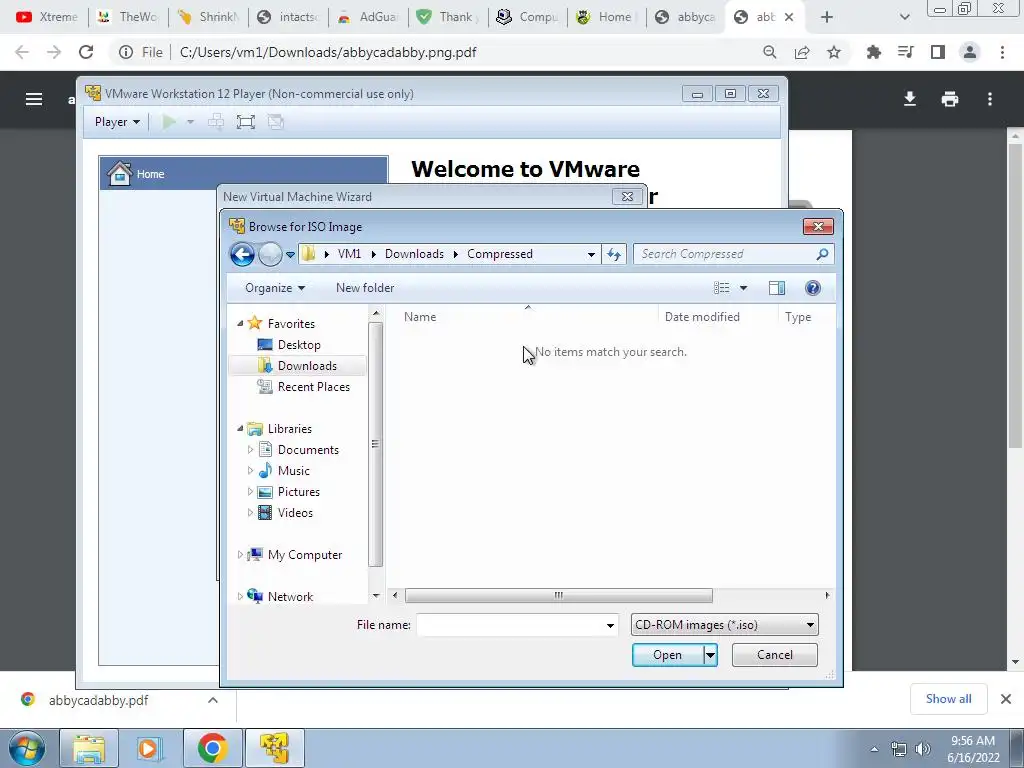Viewport: 1024px width, 768px height.
Task: Click the Back arrow in Browse for ISO Image
Action: coord(242,254)
